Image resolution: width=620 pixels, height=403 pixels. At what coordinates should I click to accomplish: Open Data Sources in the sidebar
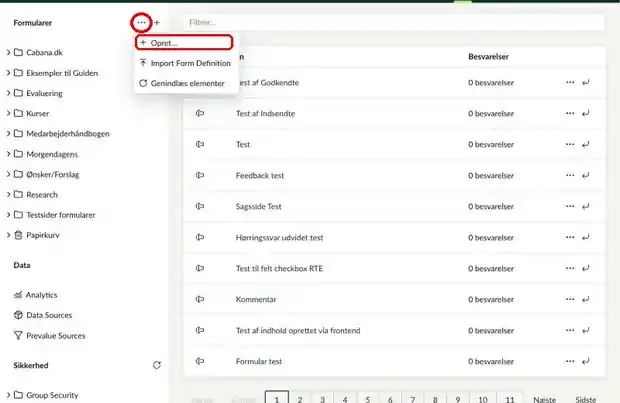[x=49, y=315]
